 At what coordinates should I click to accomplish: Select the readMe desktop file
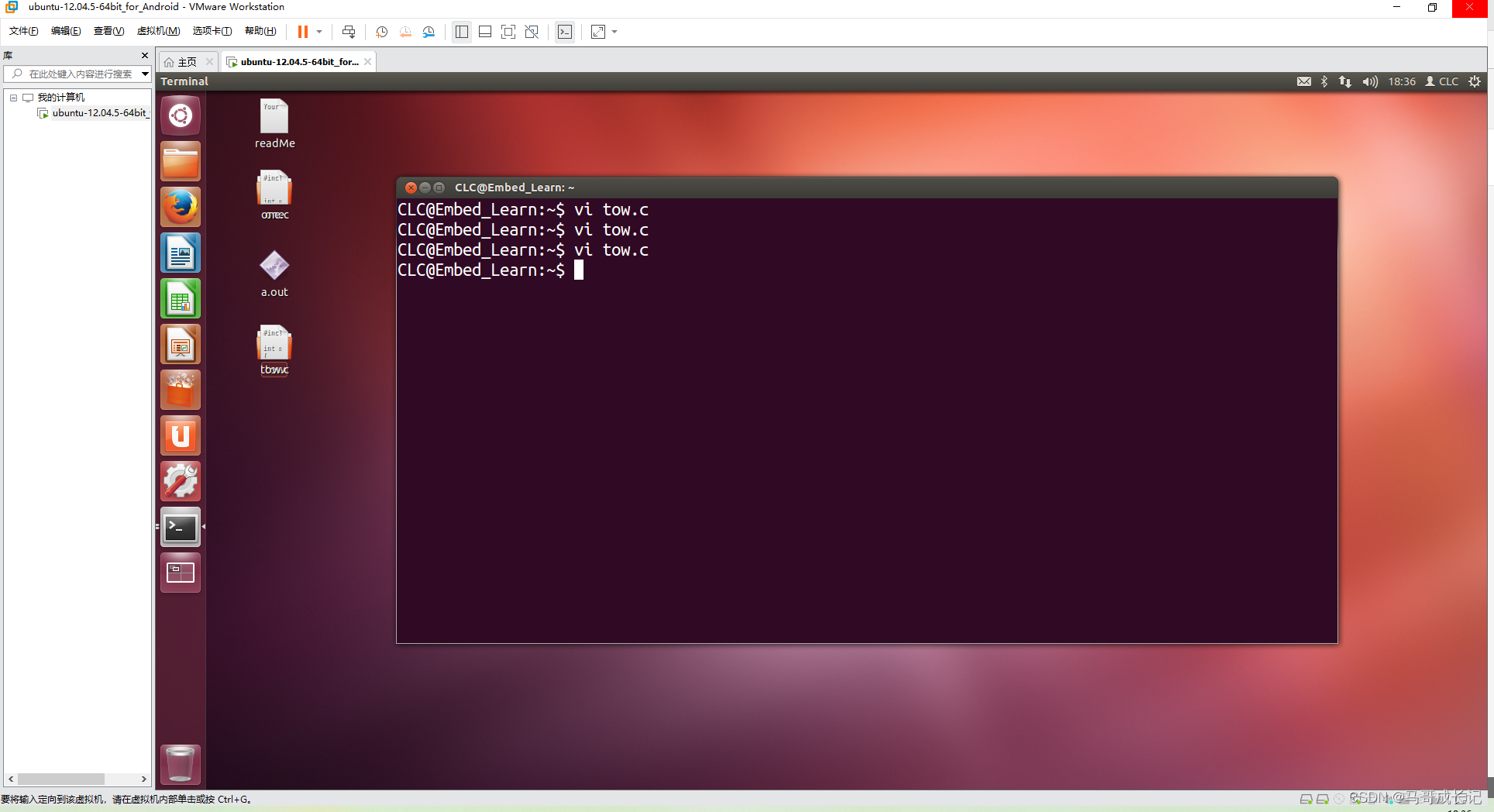tap(274, 124)
